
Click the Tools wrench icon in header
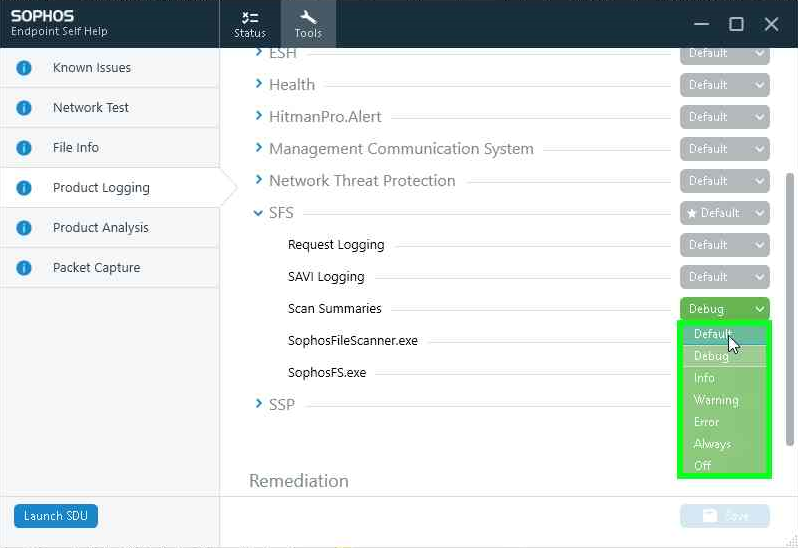[x=308, y=18]
